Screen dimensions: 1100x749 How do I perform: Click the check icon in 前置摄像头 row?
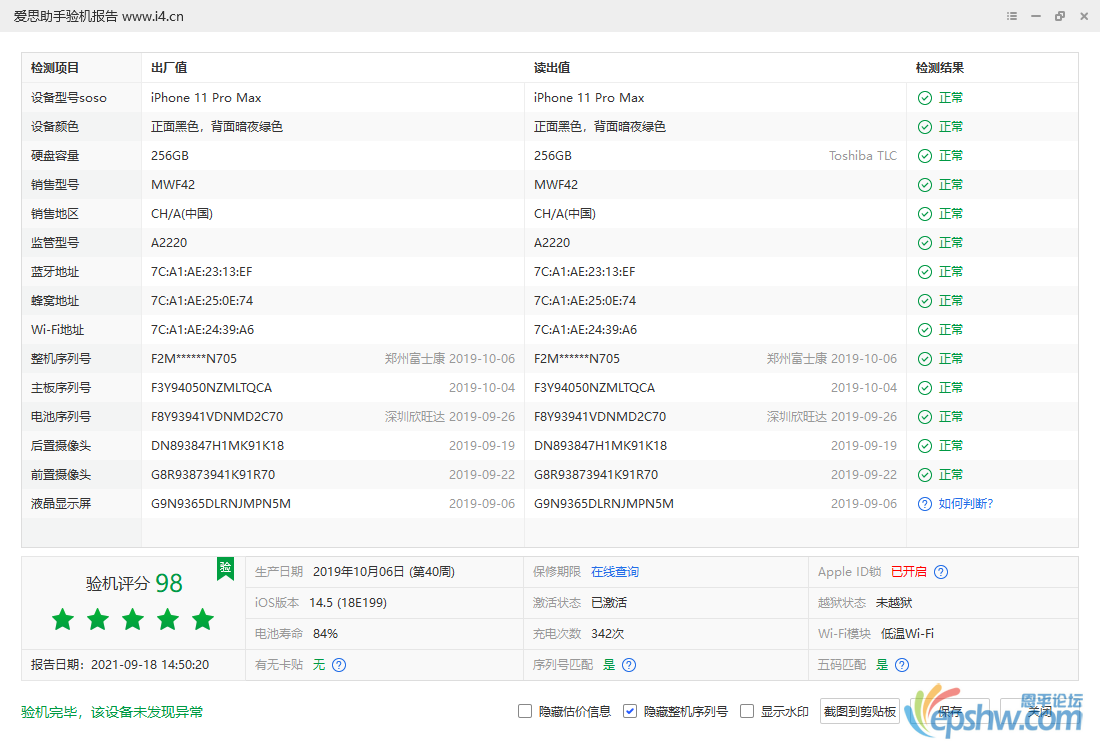[x=925, y=475]
